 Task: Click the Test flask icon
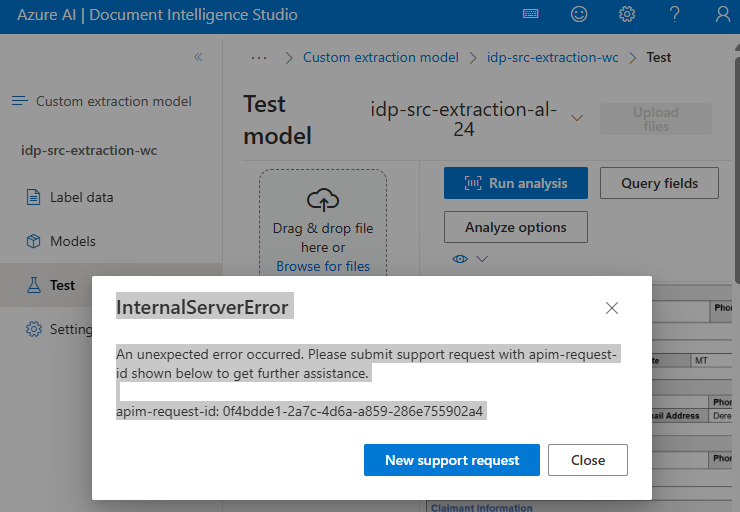click(34, 285)
